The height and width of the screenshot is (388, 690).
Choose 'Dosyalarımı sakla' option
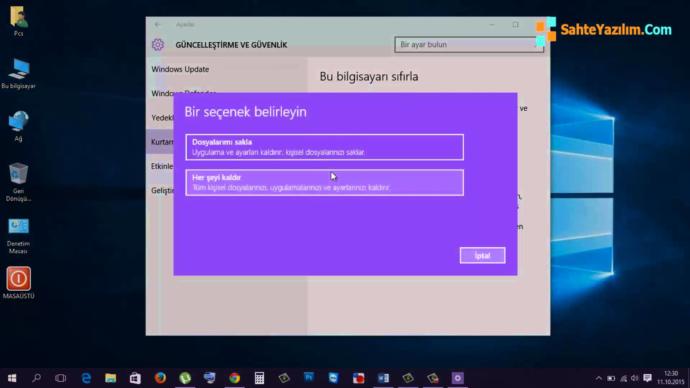[324, 147]
